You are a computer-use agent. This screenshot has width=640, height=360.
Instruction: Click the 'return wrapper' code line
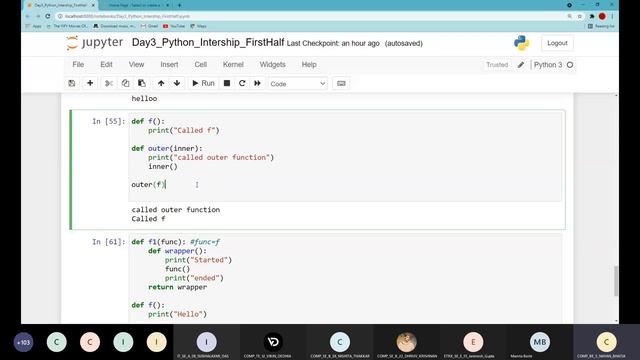pos(178,287)
